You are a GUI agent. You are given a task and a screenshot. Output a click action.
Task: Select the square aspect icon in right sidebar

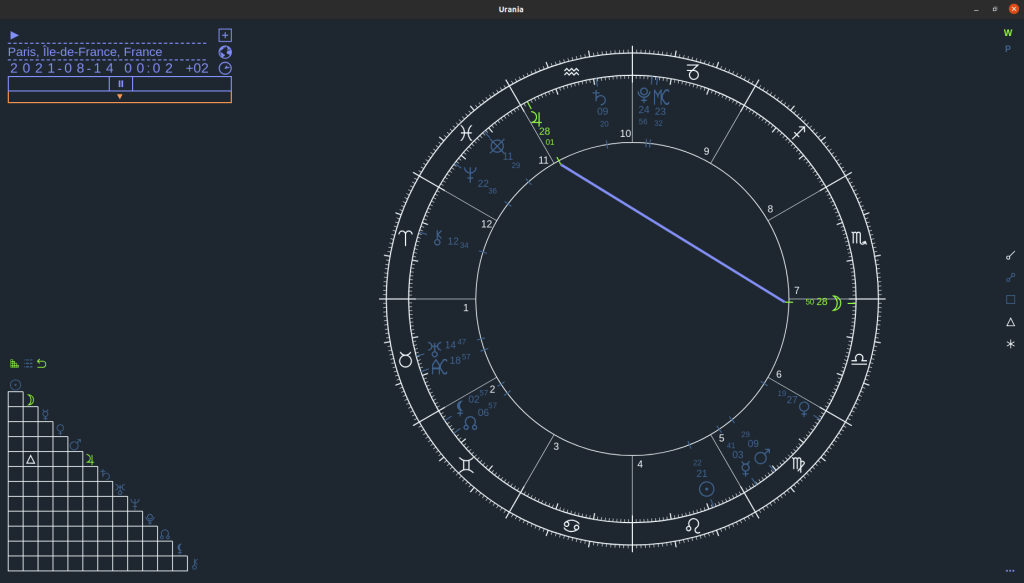1010,300
